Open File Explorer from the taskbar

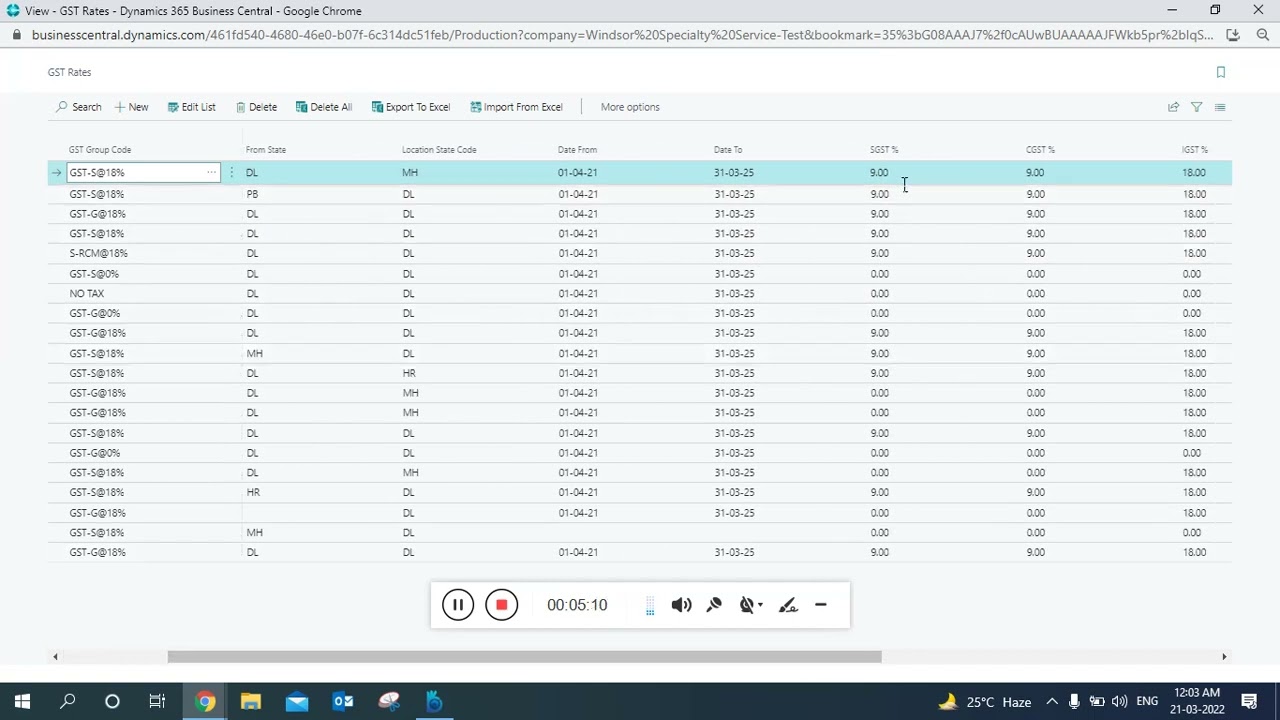(250, 701)
